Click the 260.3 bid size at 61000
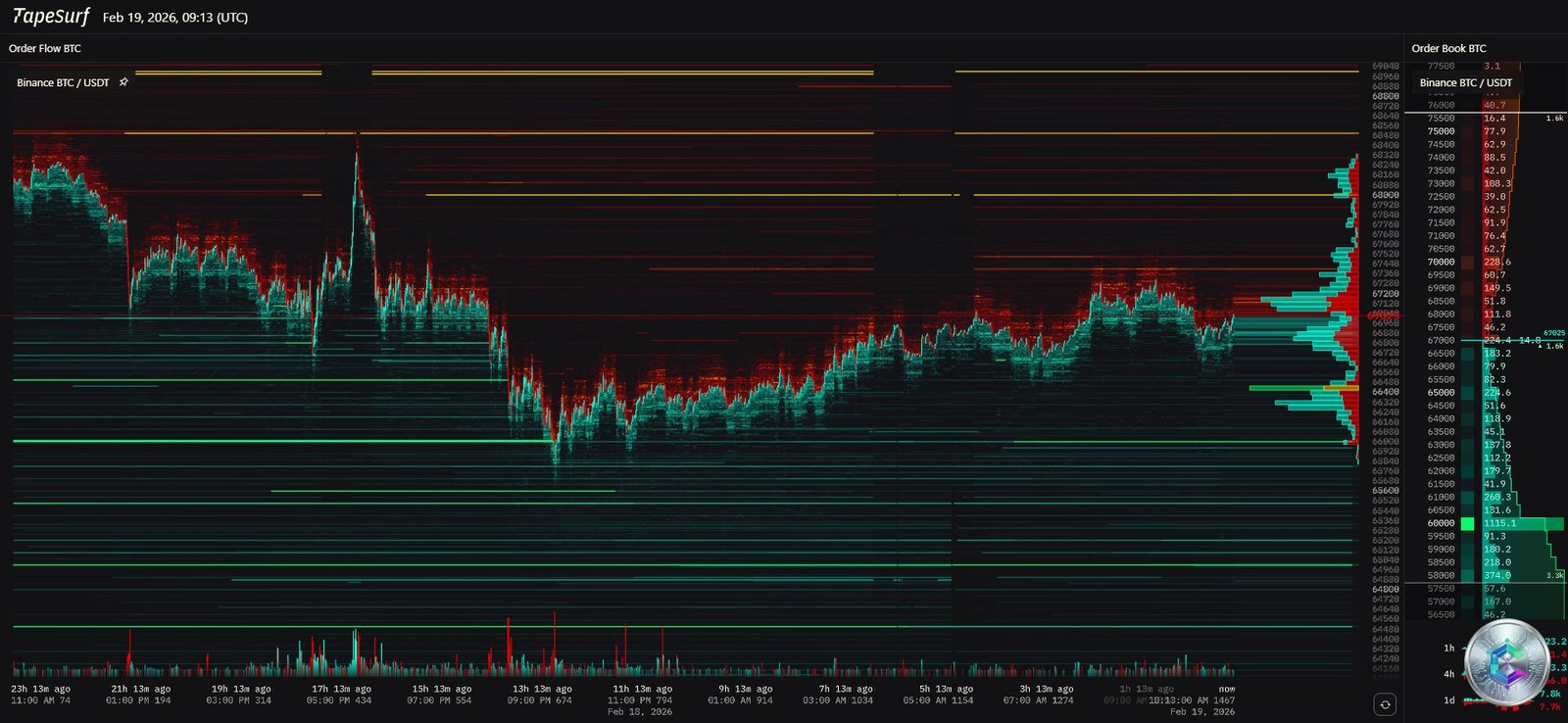Image resolution: width=1568 pixels, height=723 pixels. (x=1497, y=497)
